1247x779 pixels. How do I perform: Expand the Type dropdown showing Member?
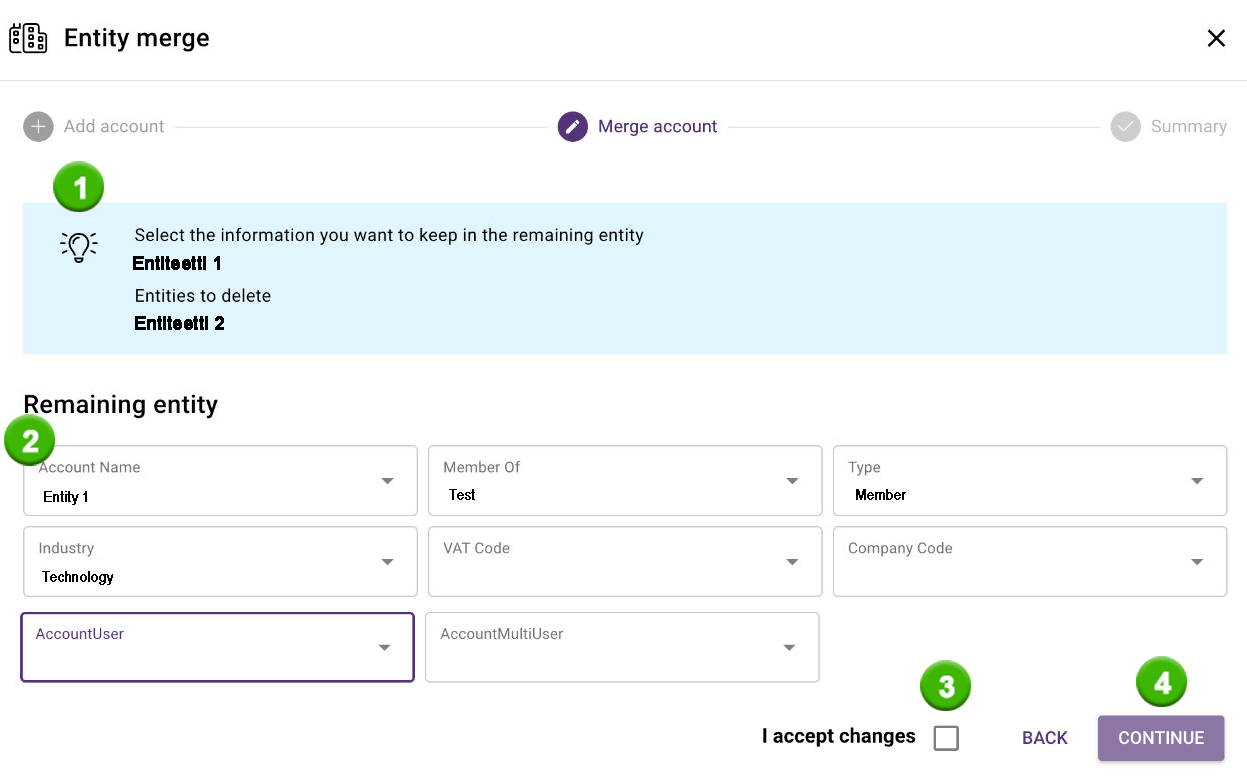[1196, 481]
